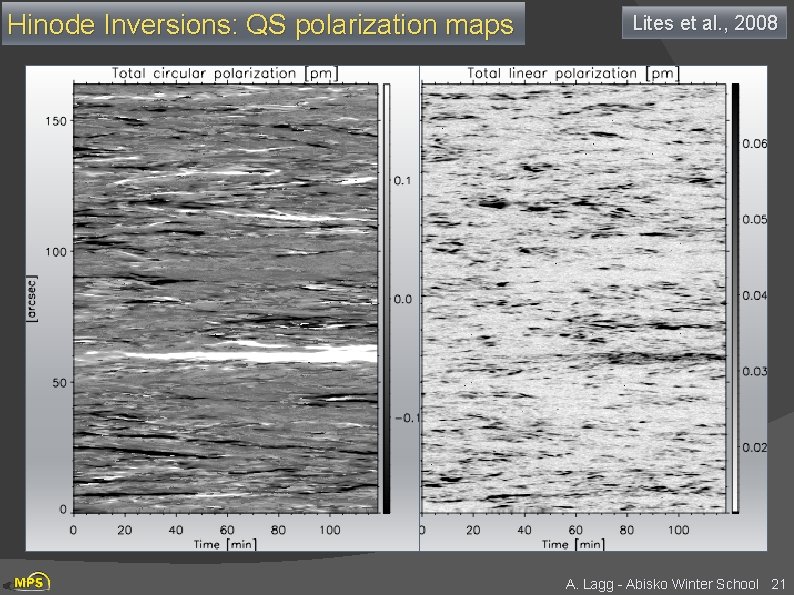Click the Total circular polarization plot title

pyautogui.click(x=224, y=73)
